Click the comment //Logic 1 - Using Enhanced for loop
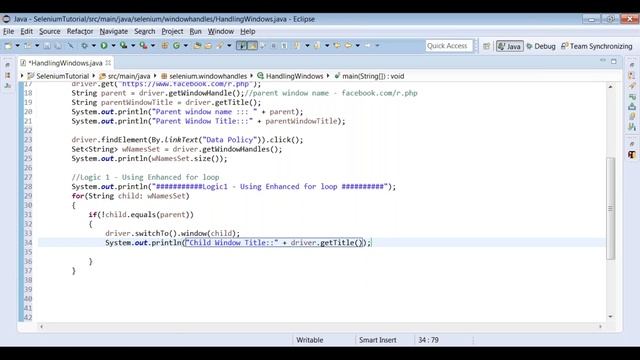This screenshot has width=640, height=360. pyautogui.click(x=145, y=177)
